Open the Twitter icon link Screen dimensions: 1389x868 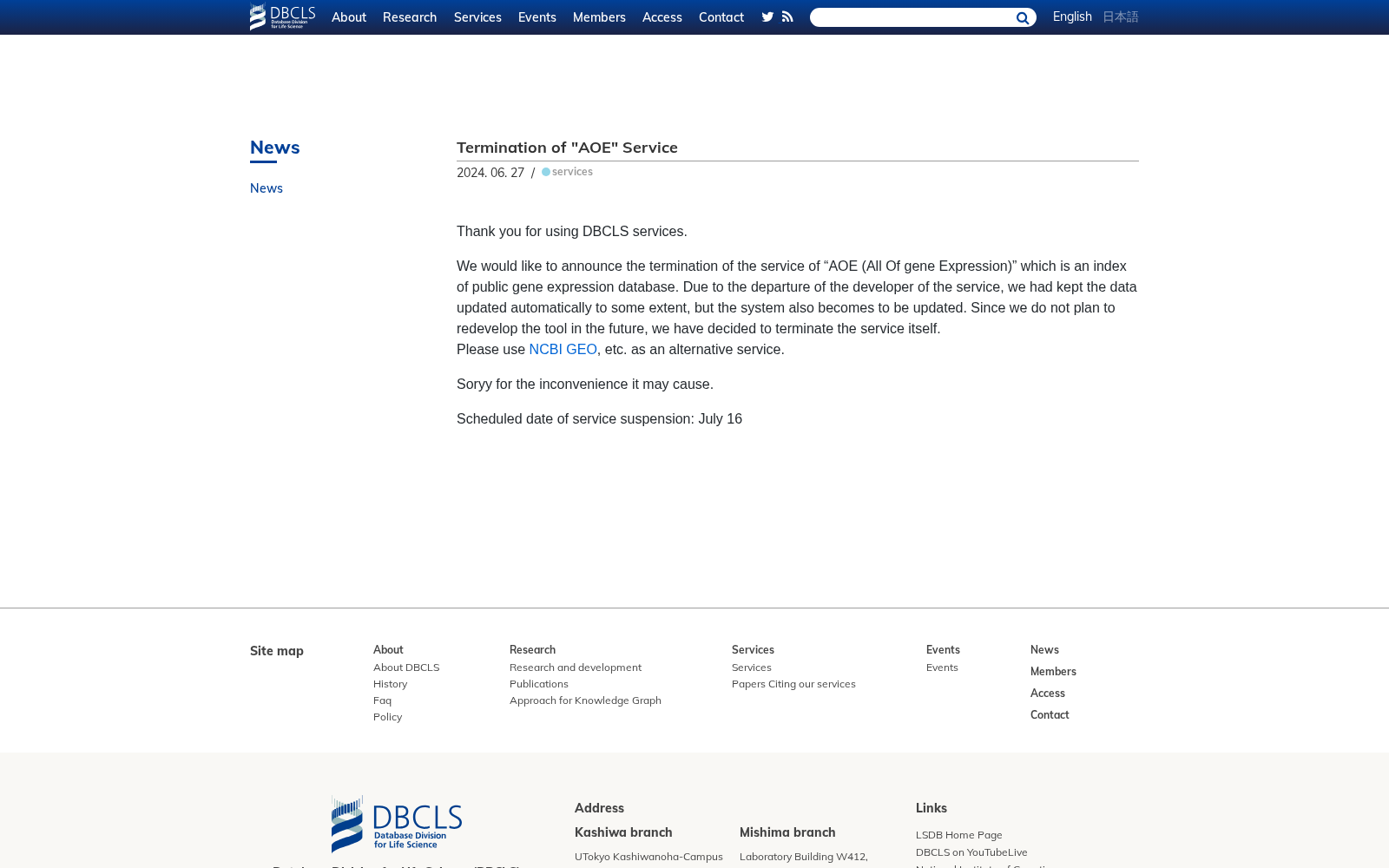[x=767, y=16]
